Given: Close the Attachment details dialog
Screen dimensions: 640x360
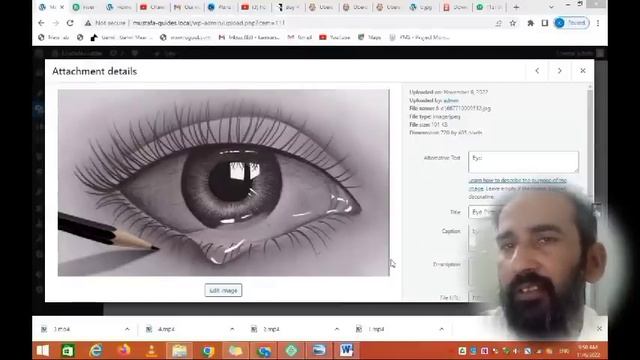Looking at the screenshot, I should pos(583,71).
